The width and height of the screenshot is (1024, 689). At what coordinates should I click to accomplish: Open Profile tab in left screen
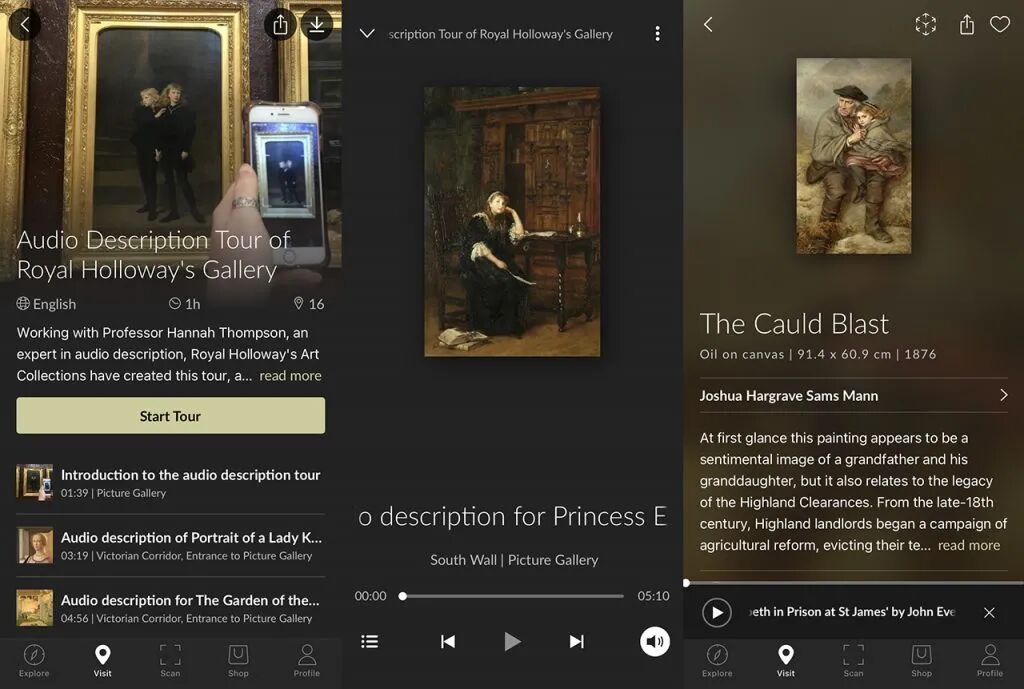[x=306, y=661]
